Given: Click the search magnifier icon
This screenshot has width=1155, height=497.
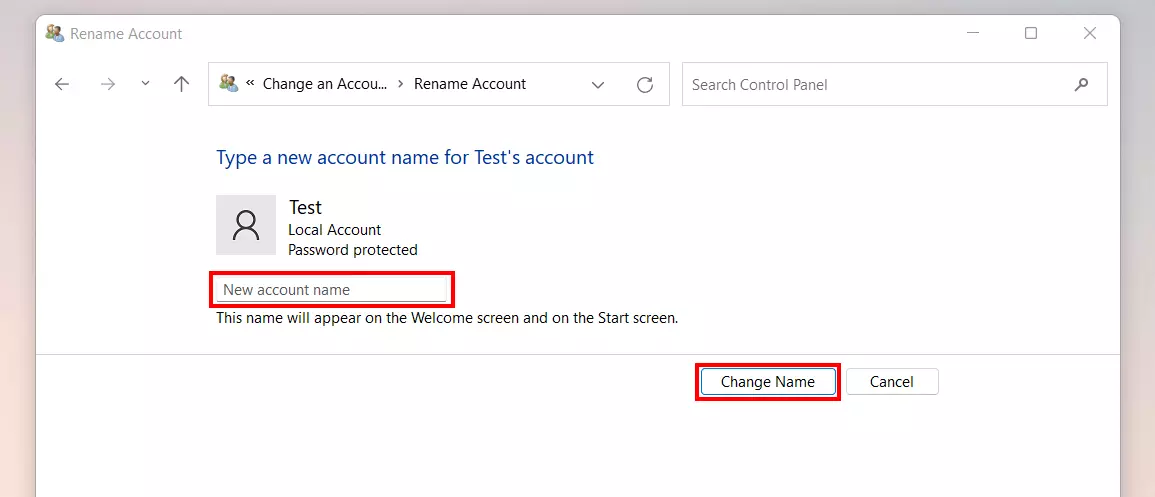Looking at the screenshot, I should point(1081,85).
